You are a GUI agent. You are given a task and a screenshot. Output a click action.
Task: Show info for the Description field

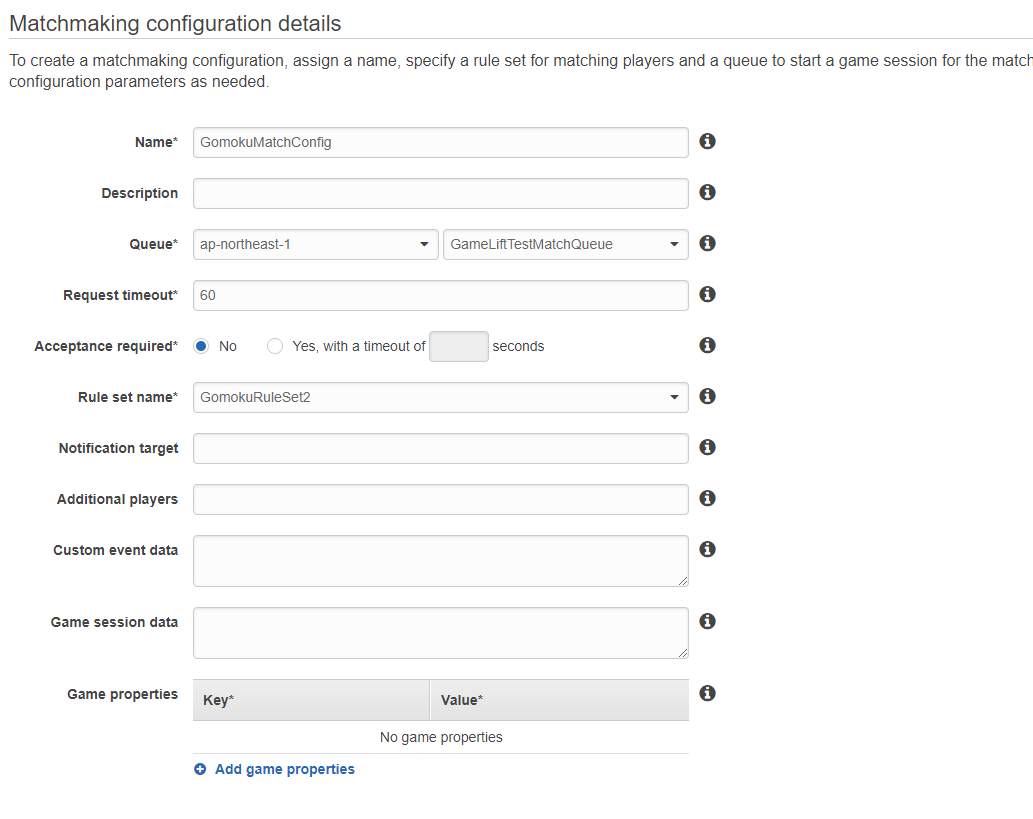click(x=707, y=192)
